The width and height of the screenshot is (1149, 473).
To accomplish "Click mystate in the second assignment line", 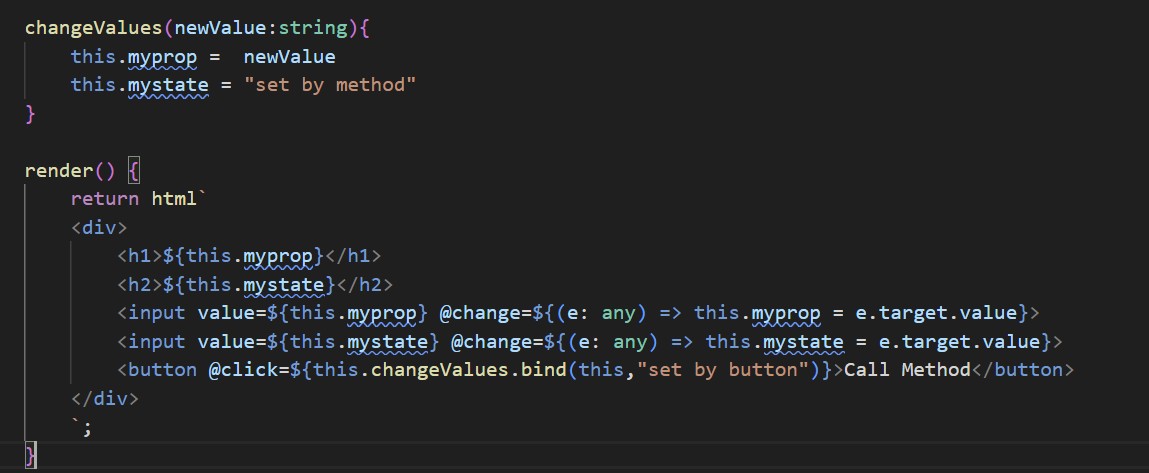I will [x=169, y=85].
